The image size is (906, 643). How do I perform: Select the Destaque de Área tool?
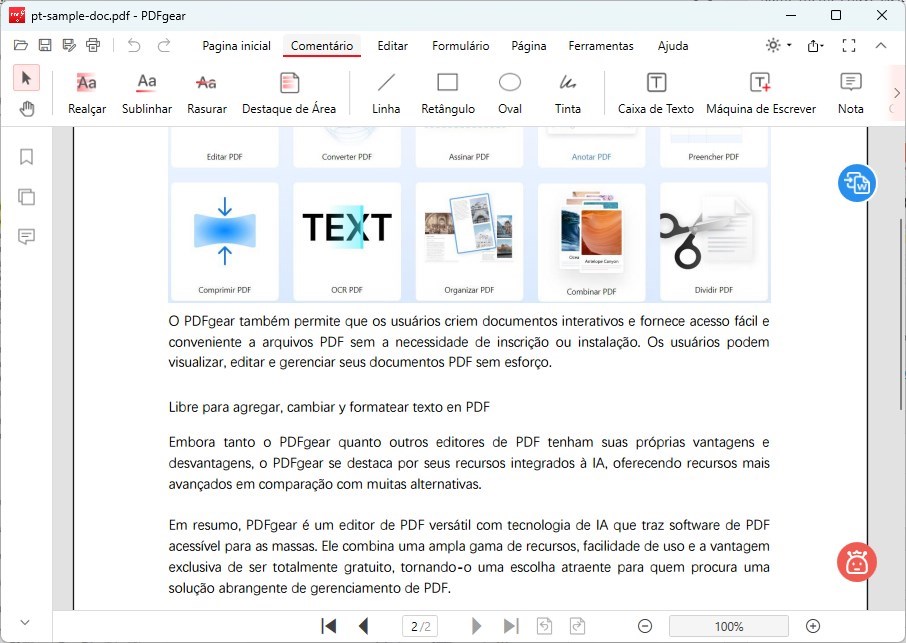tap(289, 94)
